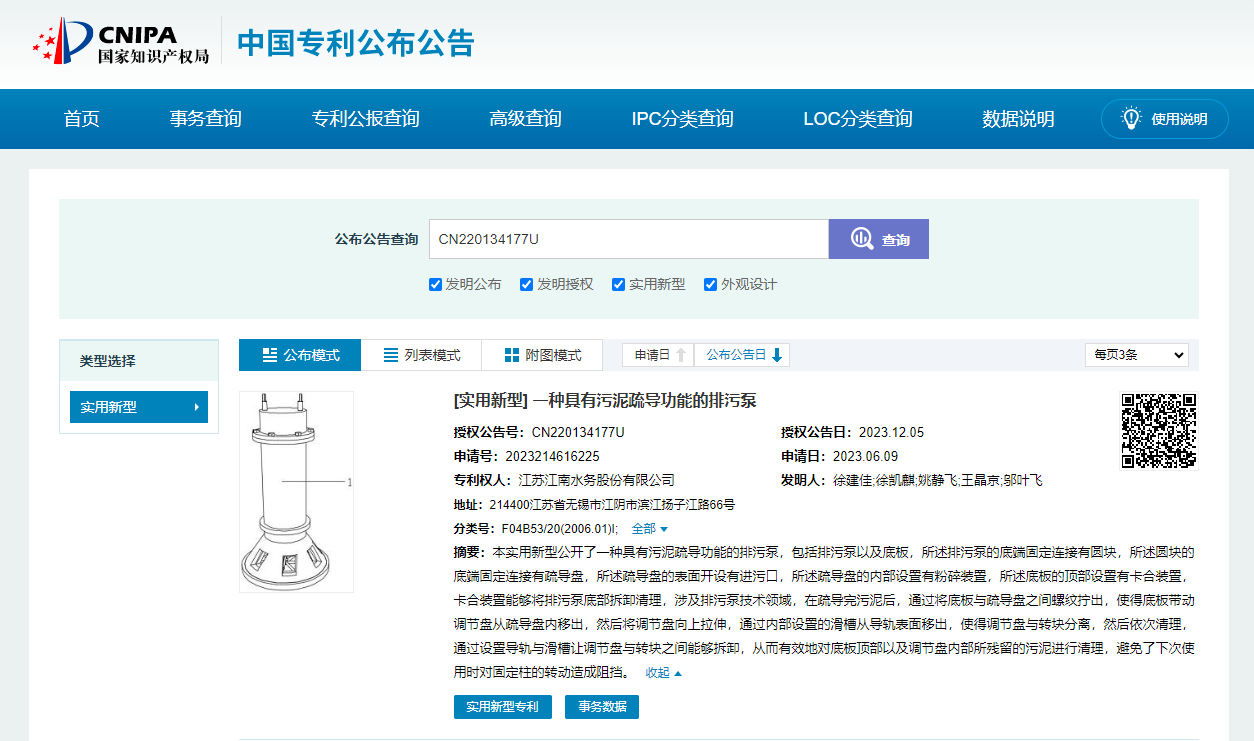Viewport: 1254px width, 741px height.
Task: Click the address 214400江苏省无锡市江阴市…
Action: 612,504
